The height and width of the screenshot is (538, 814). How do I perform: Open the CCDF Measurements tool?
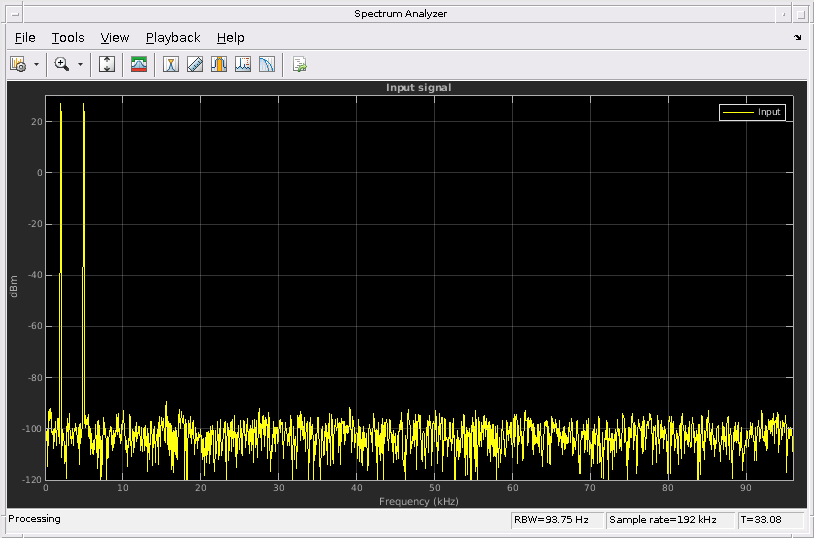pos(267,64)
